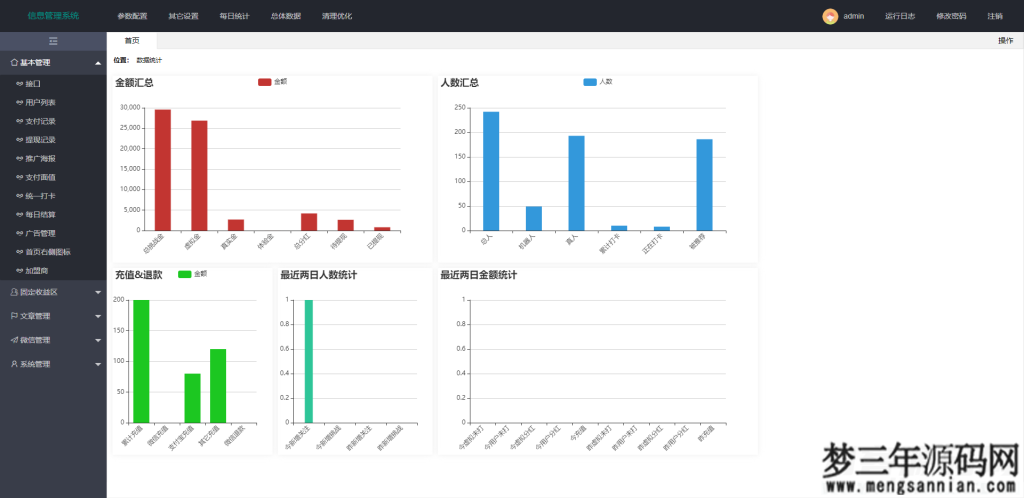
Task: Toggle the red 金额 legend series
Action: pyautogui.click(x=265, y=82)
